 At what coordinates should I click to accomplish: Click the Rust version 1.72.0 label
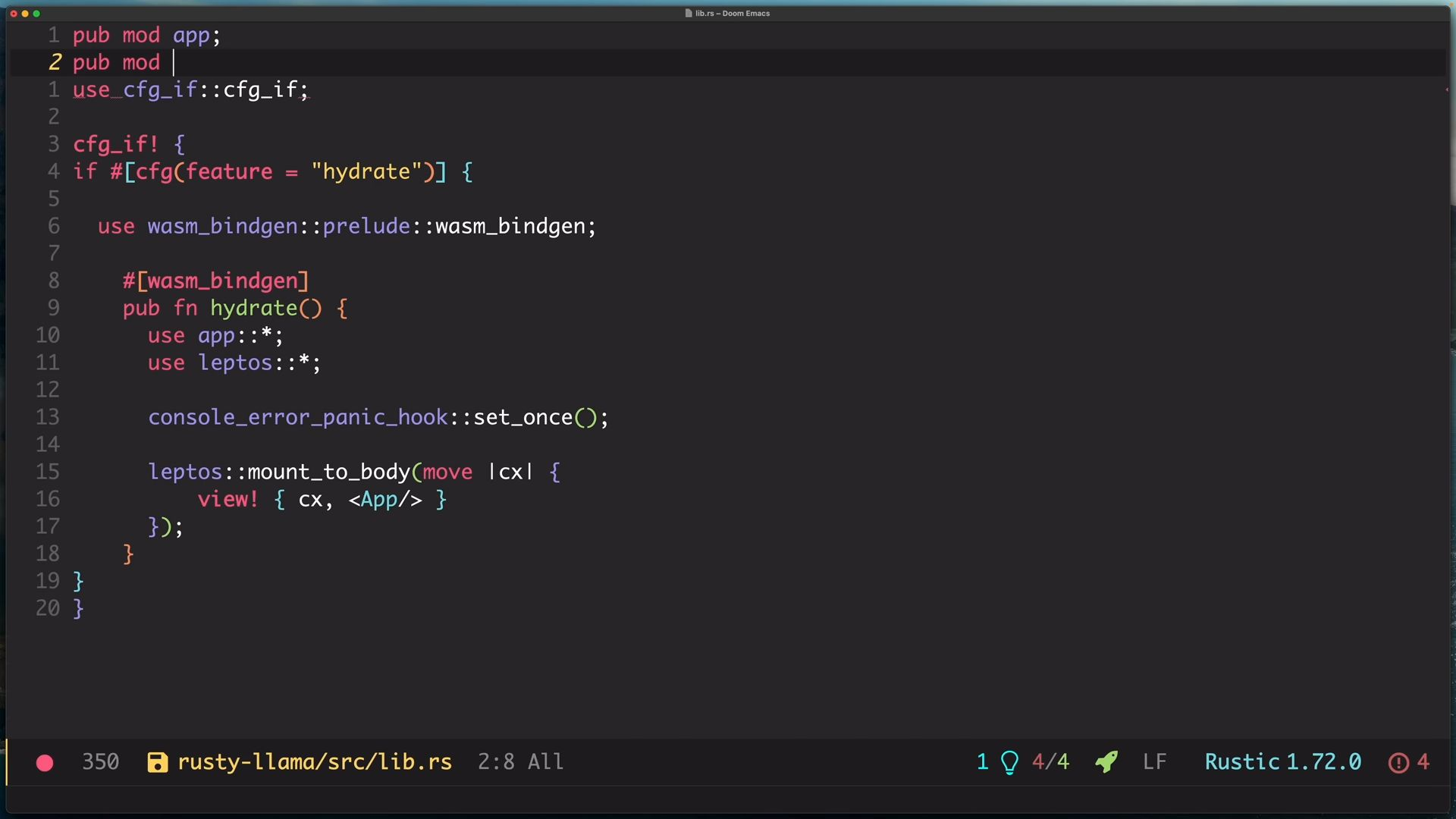pyautogui.click(x=1324, y=762)
